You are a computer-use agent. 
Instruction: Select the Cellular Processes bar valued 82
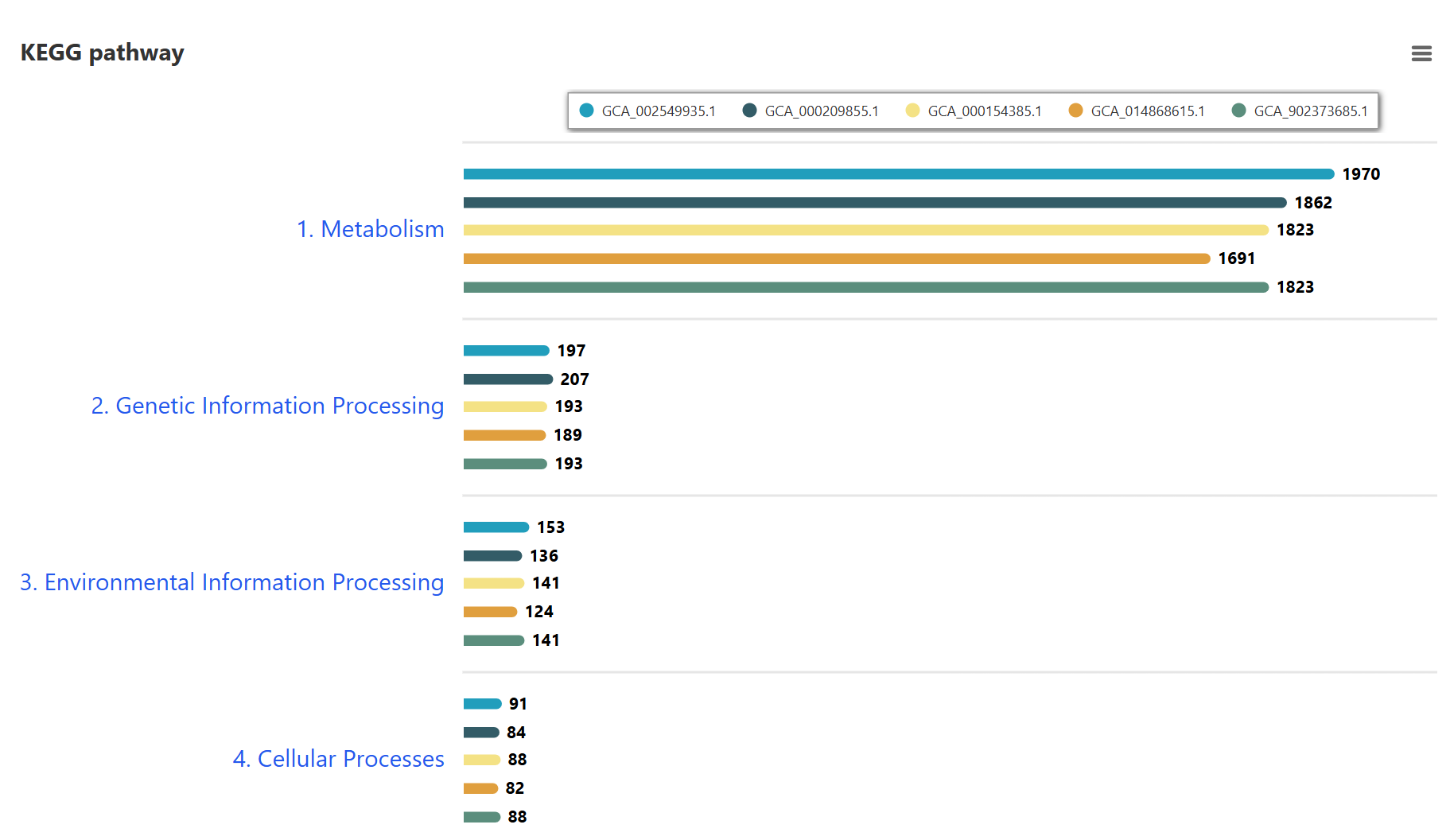[x=480, y=788]
